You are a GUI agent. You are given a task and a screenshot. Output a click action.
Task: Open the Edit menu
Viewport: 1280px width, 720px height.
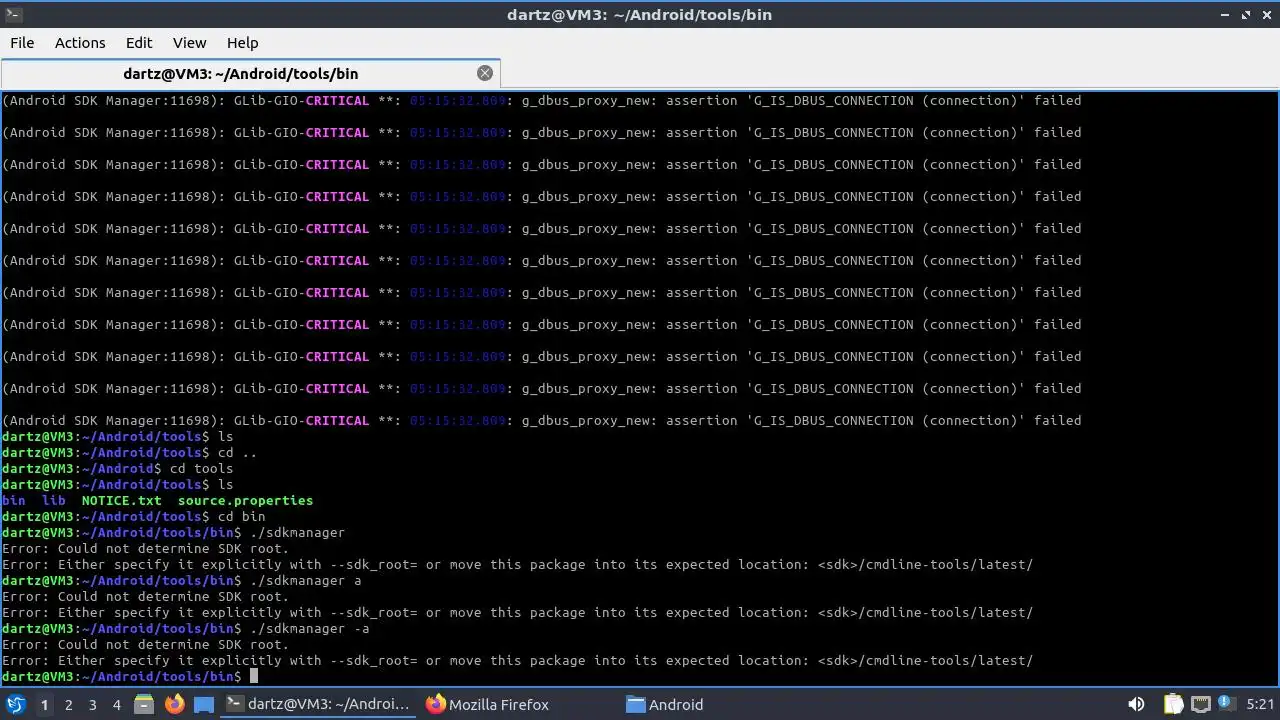coord(139,43)
